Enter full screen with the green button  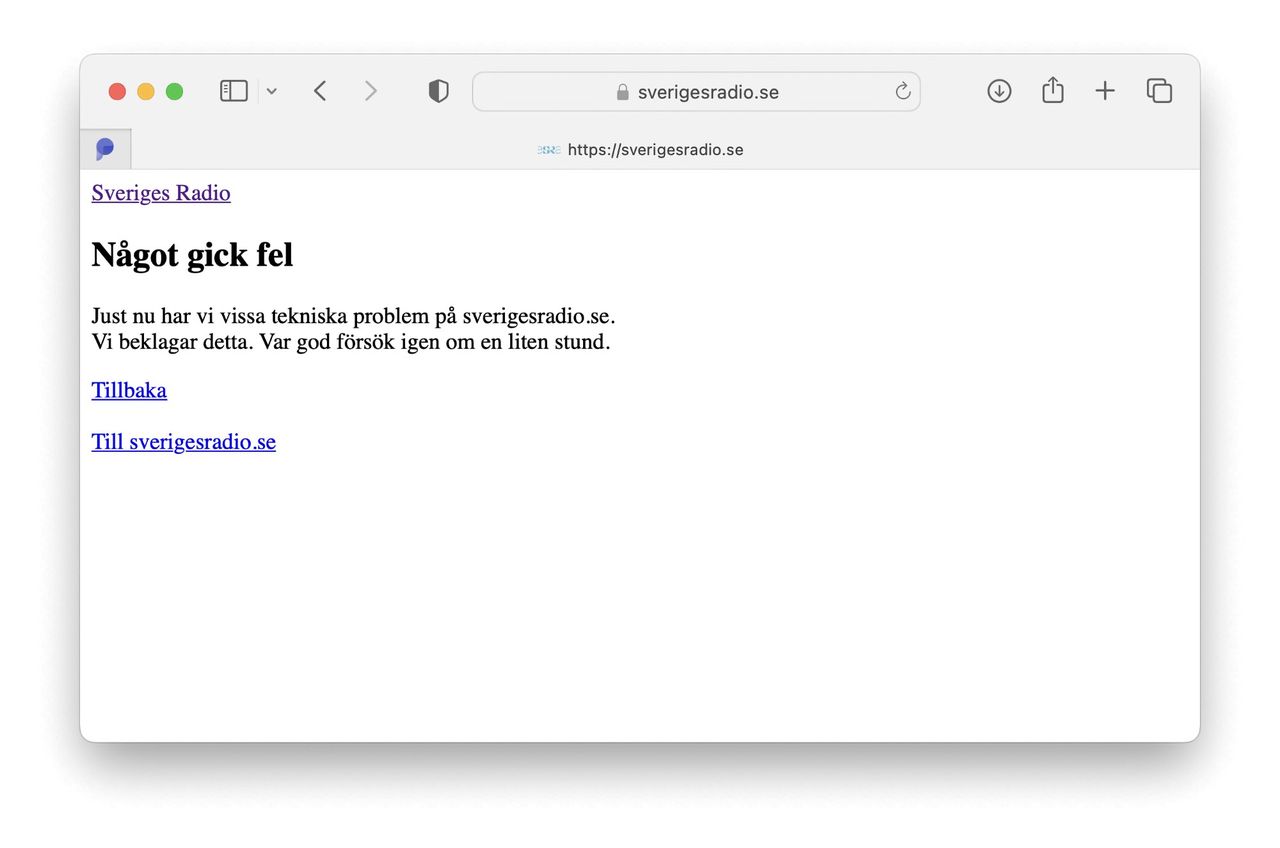pos(174,92)
